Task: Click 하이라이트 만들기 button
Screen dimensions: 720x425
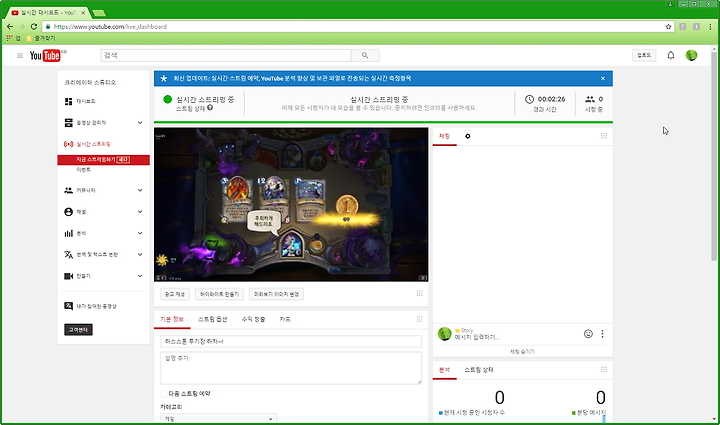Action: (x=219, y=294)
